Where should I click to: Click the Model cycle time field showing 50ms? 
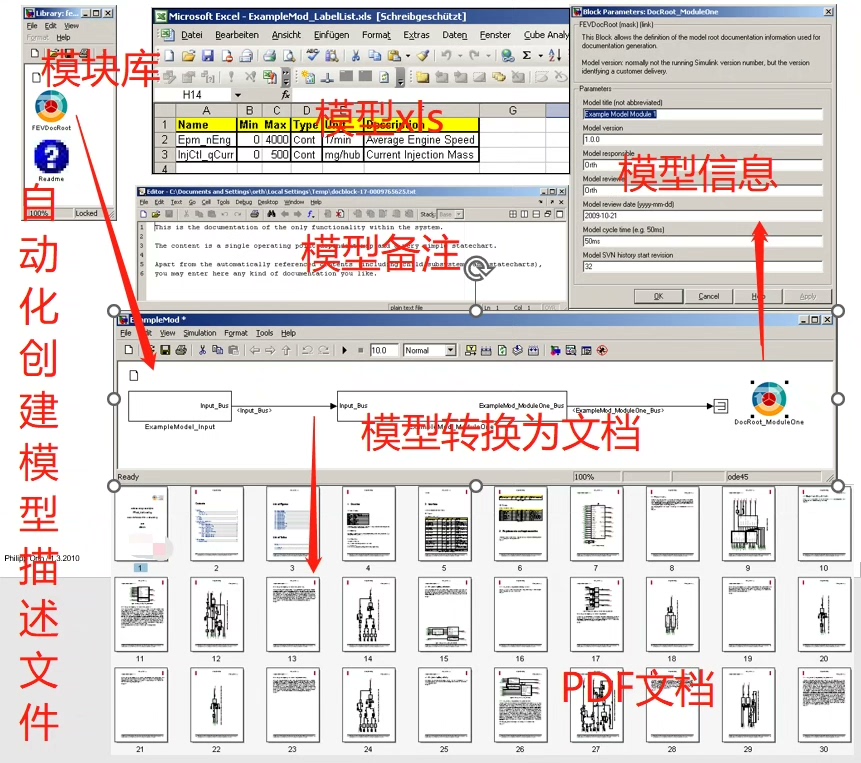[702, 241]
